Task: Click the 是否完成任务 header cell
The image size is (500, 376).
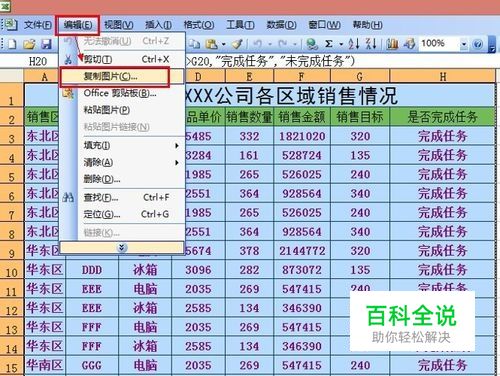Action: 443,117
